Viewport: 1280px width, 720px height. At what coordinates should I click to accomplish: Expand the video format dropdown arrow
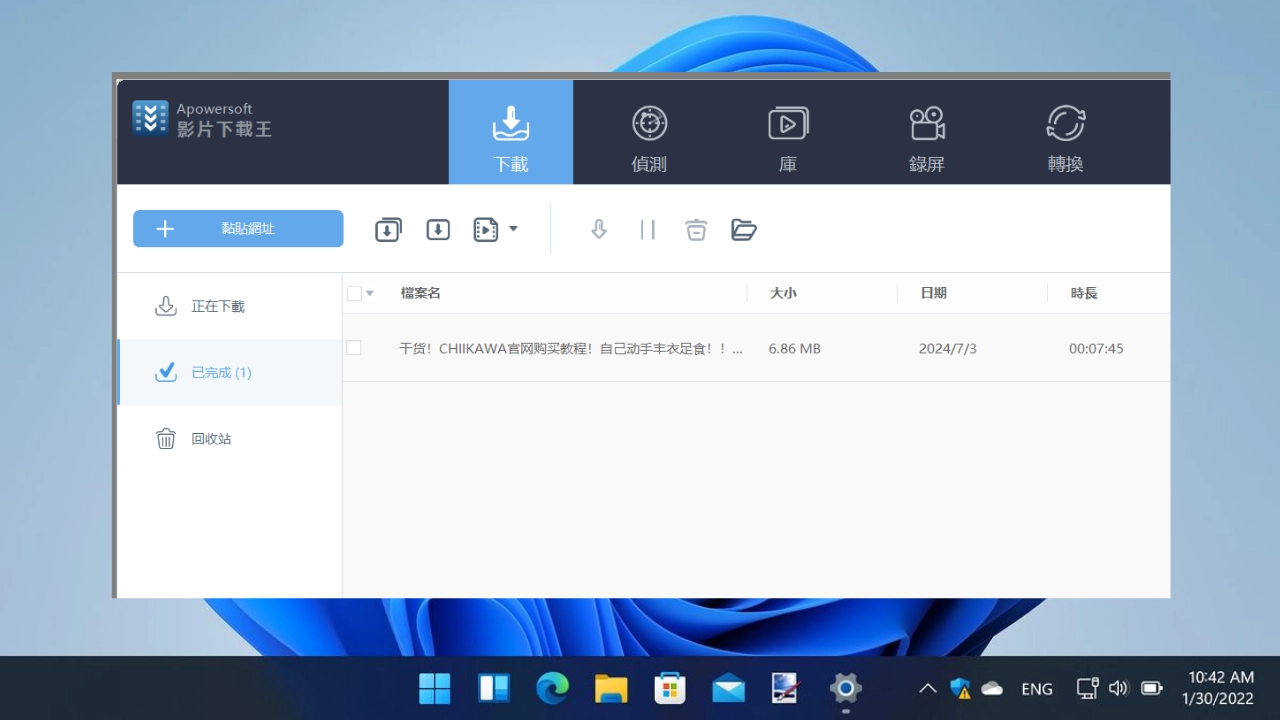[x=513, y=229]
